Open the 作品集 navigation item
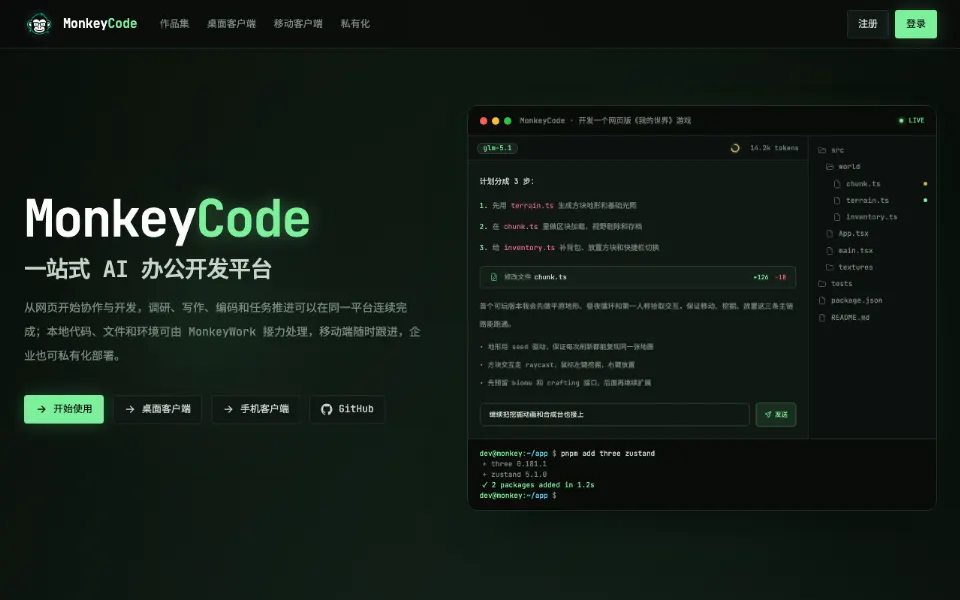Screen dimensions: 960x600 pos(174,24)
